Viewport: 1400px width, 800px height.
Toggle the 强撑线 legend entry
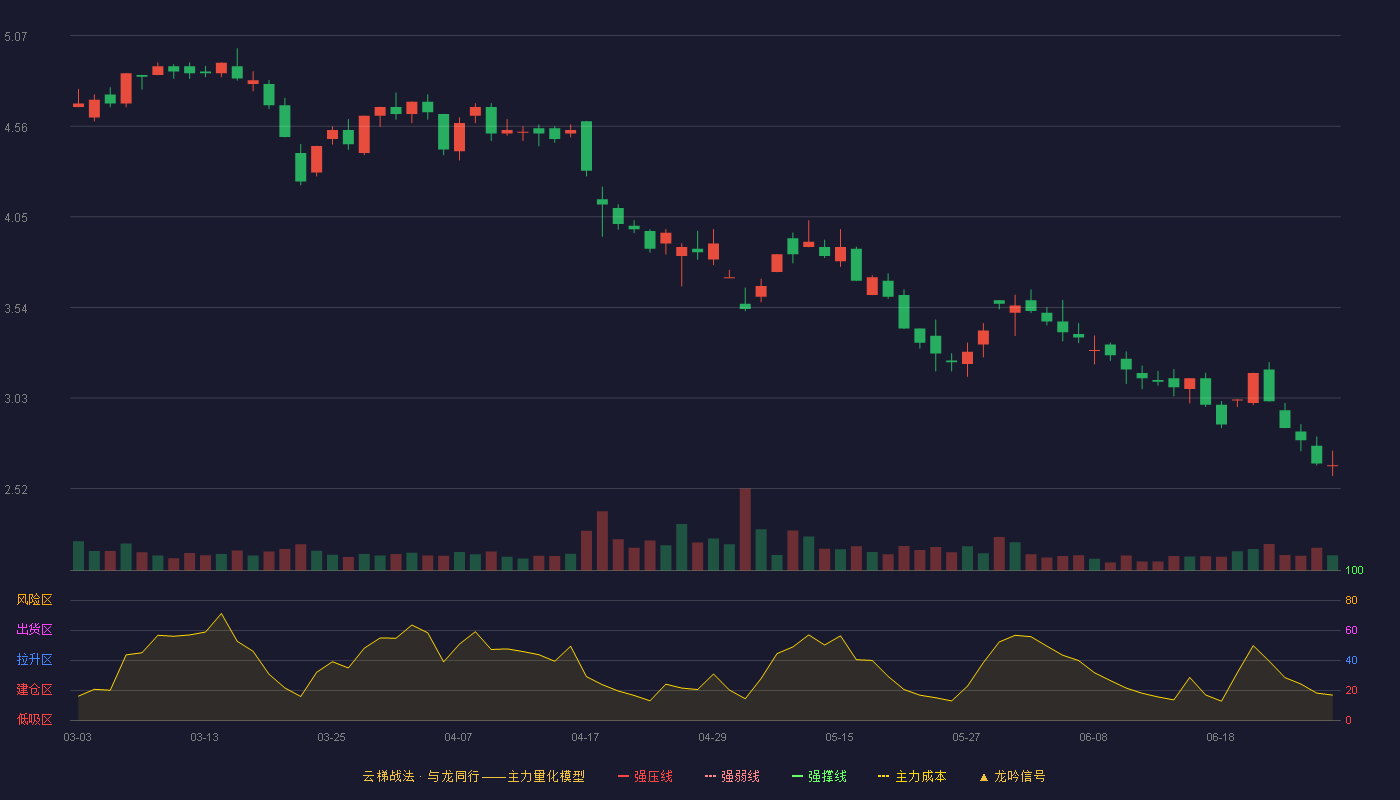[819, 776]
